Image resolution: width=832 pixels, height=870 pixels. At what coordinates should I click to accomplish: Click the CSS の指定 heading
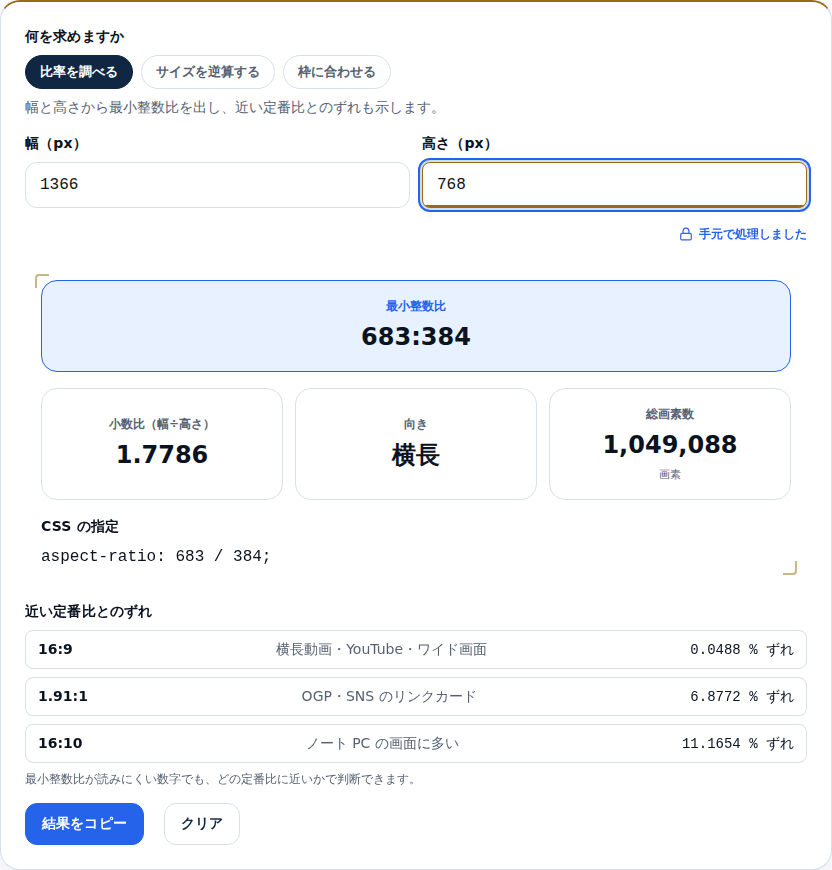pos(80,527)
